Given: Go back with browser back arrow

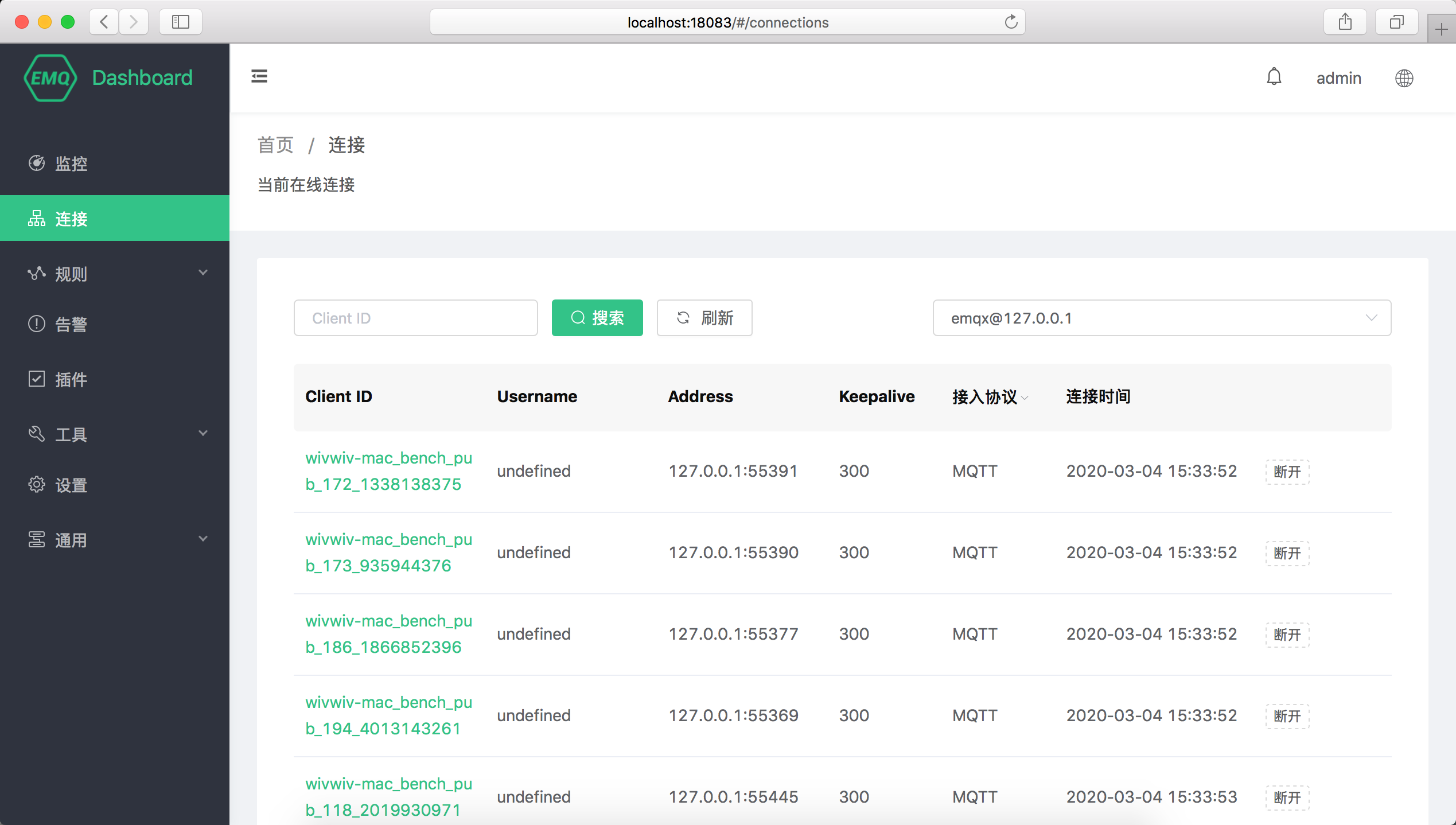Looking at the screenshot, I should click(x=104, y=22).
